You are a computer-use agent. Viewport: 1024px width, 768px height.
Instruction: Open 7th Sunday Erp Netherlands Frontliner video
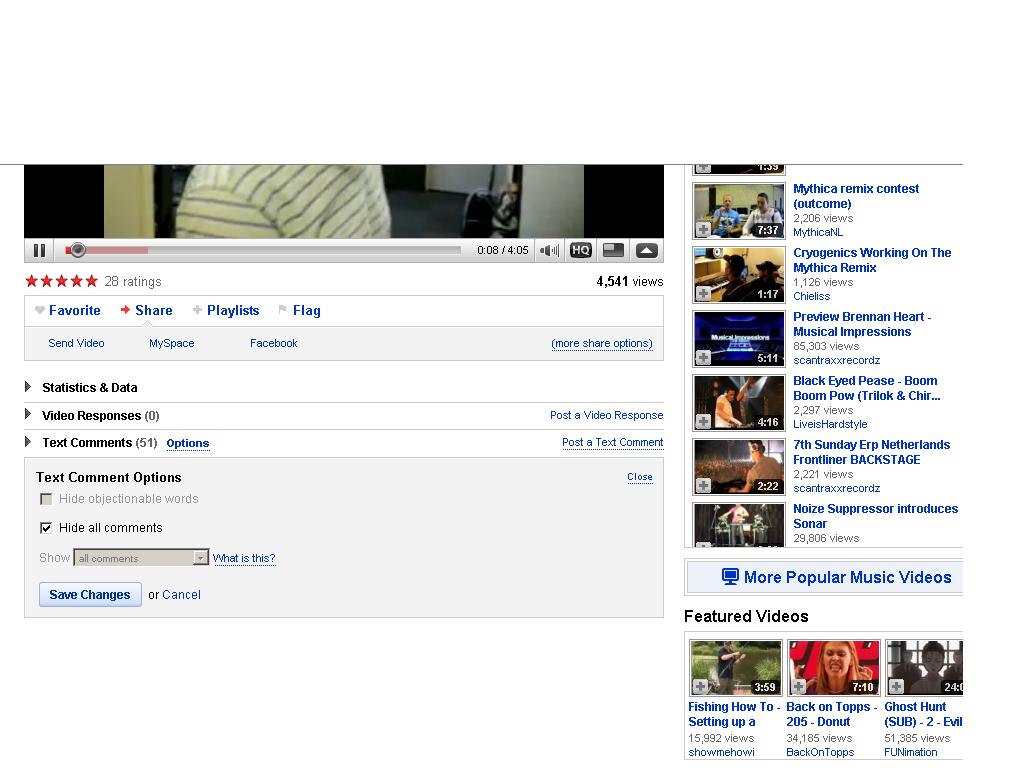coord(871,453)
